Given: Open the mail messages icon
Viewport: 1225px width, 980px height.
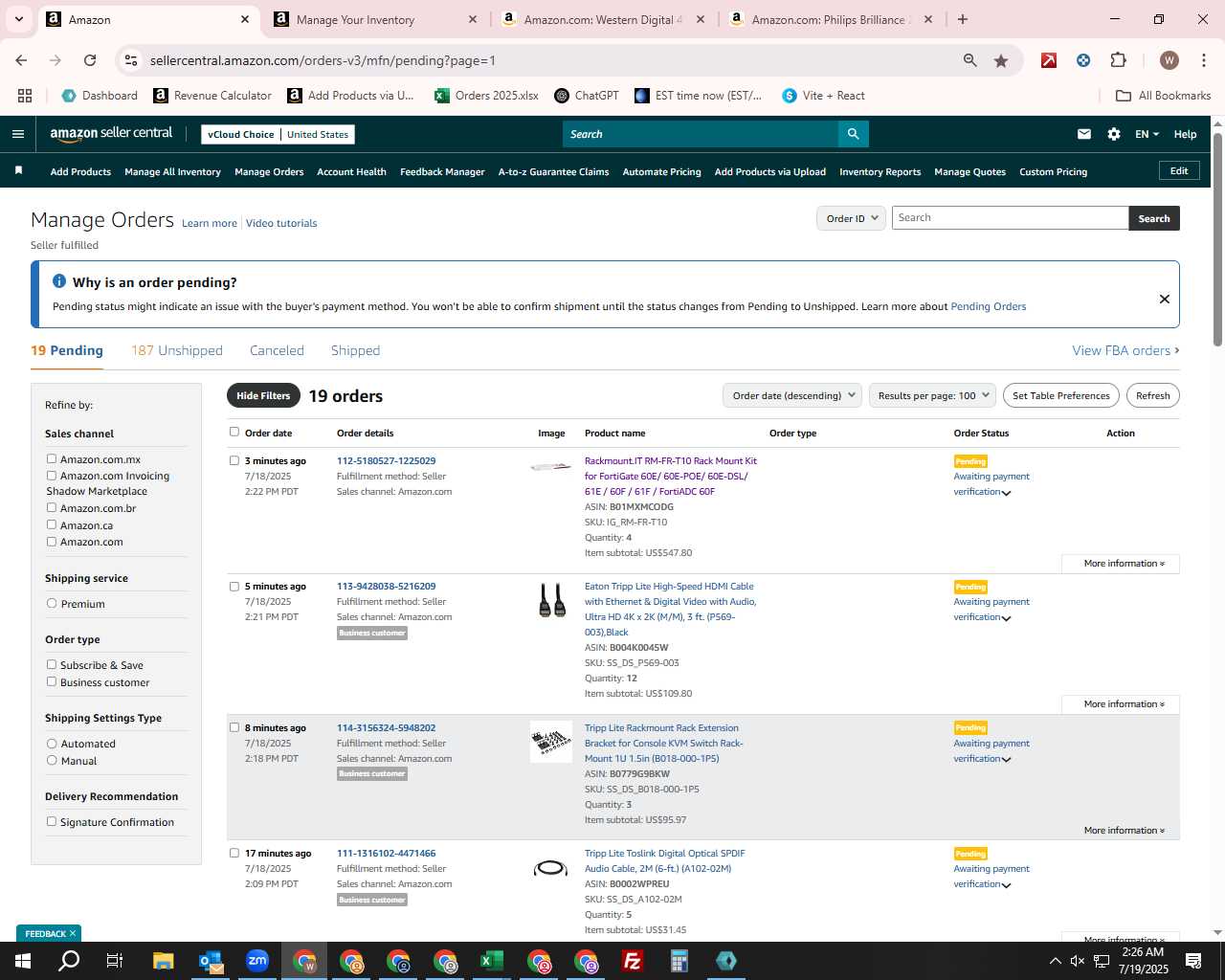Looking at the screenshot, I should (1084, 134).
